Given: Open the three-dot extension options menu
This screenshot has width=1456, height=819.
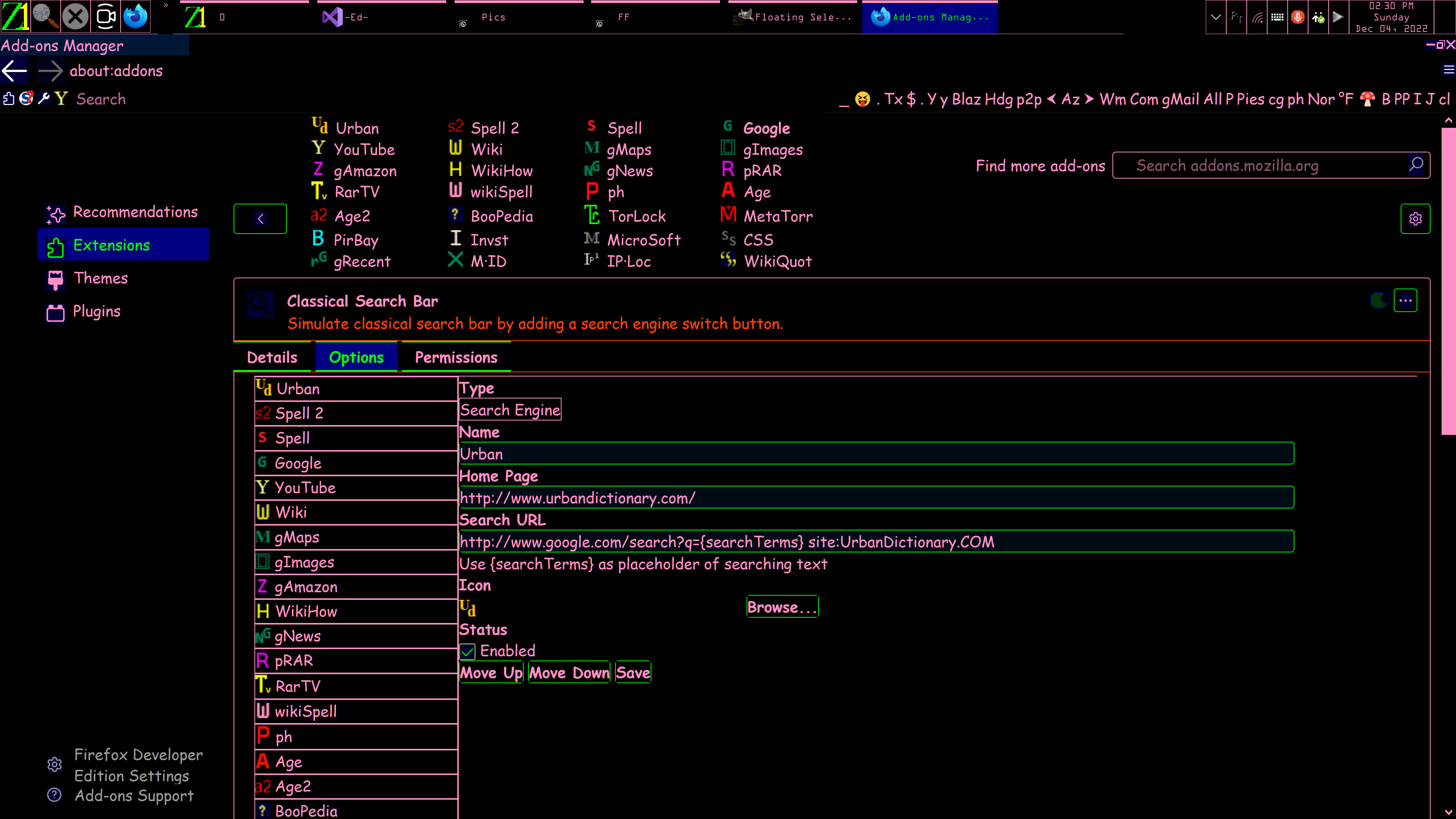Looking at the screenshot, I should tap(1406, 300).
